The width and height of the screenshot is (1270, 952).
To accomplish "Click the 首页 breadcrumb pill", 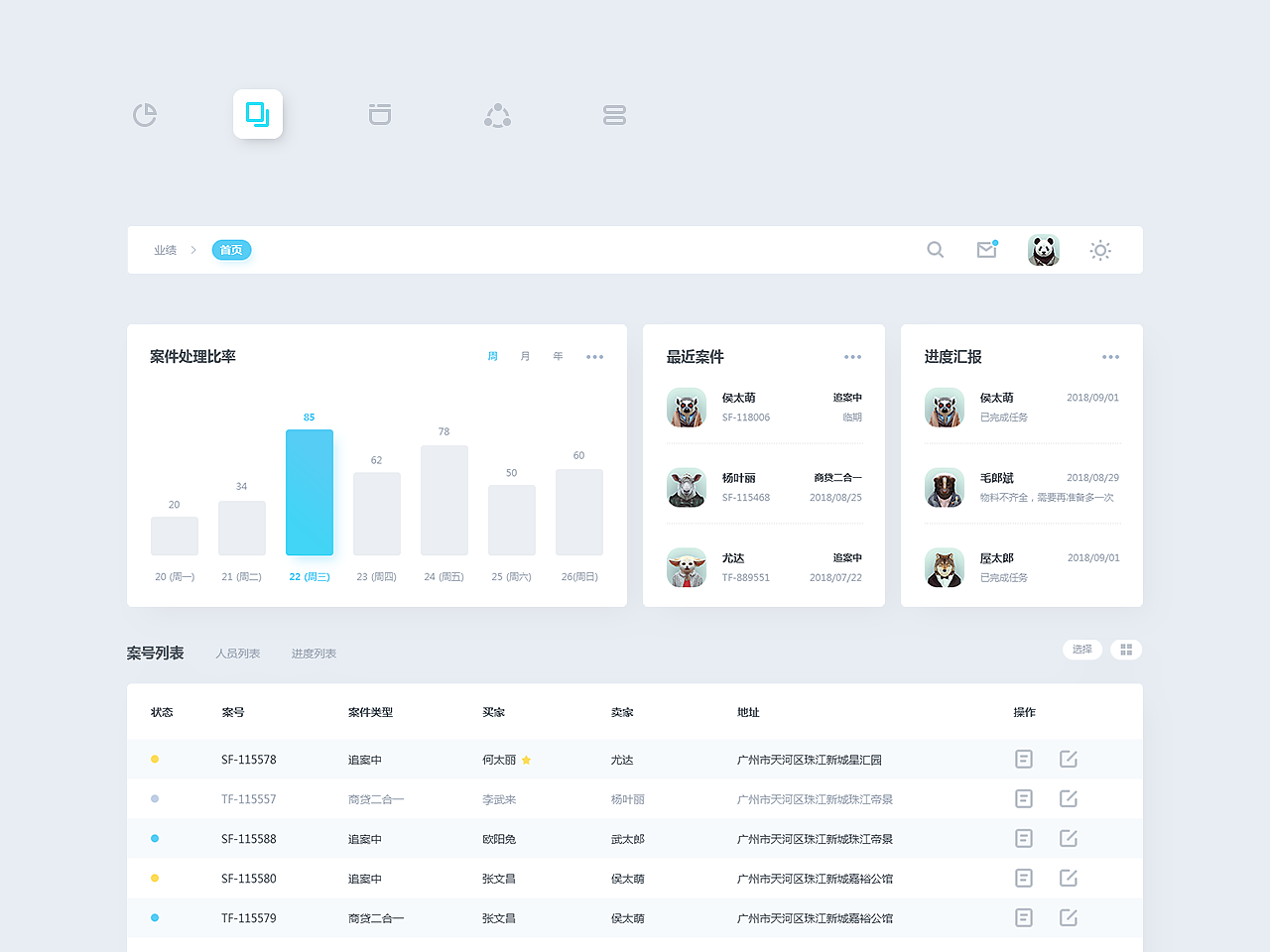I will point(231,250).
